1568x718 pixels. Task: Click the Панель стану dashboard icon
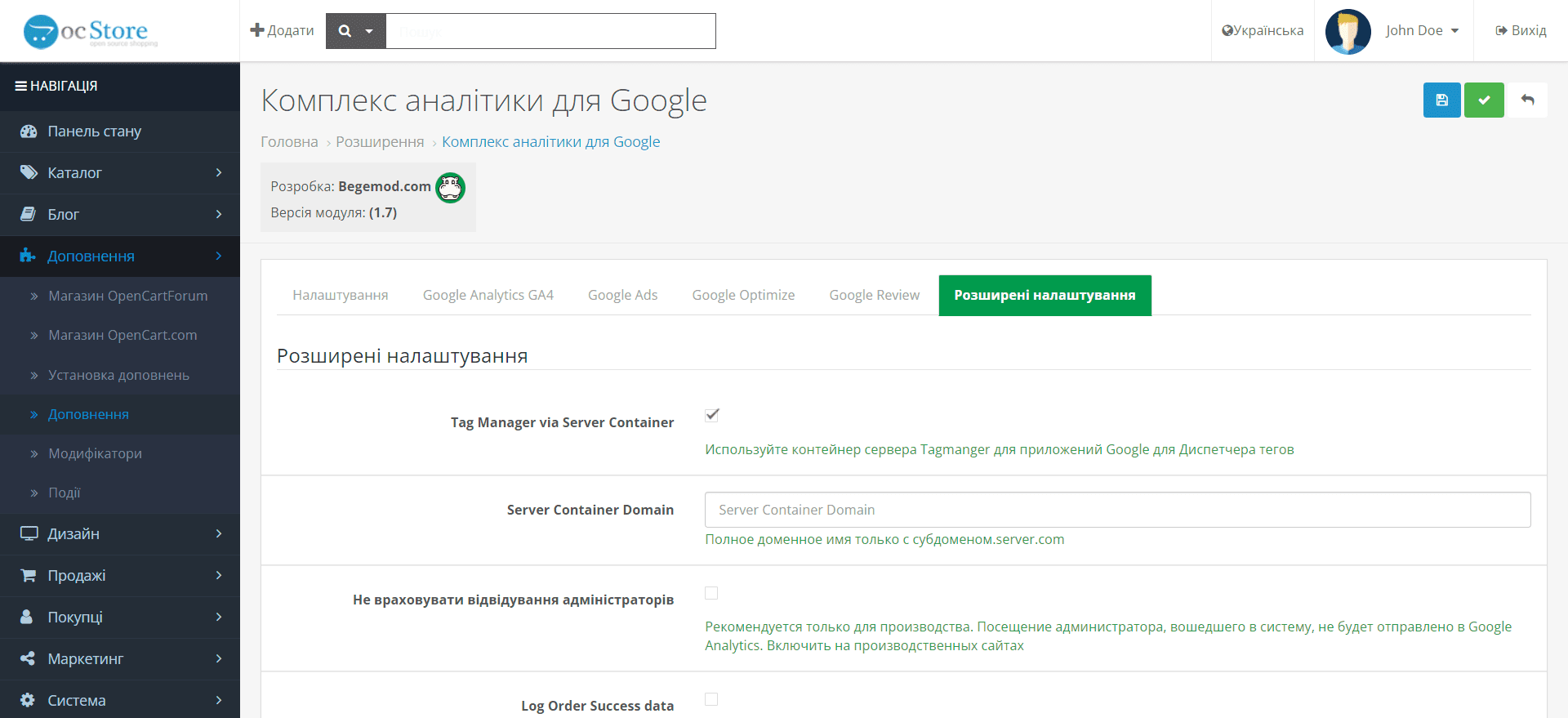[x=29, y=132]
